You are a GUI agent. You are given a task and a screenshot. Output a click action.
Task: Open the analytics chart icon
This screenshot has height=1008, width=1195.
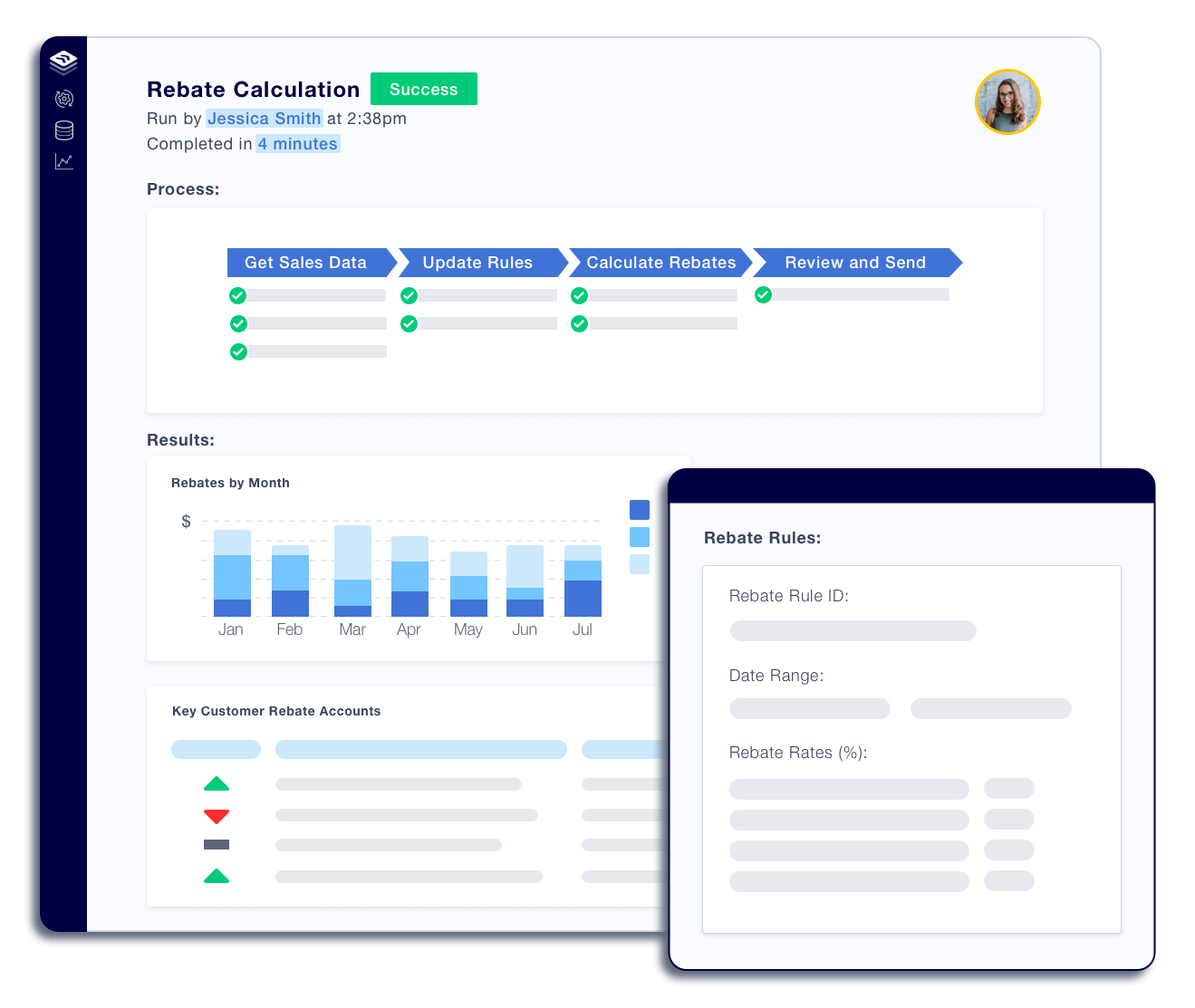[x=63, y=161]
